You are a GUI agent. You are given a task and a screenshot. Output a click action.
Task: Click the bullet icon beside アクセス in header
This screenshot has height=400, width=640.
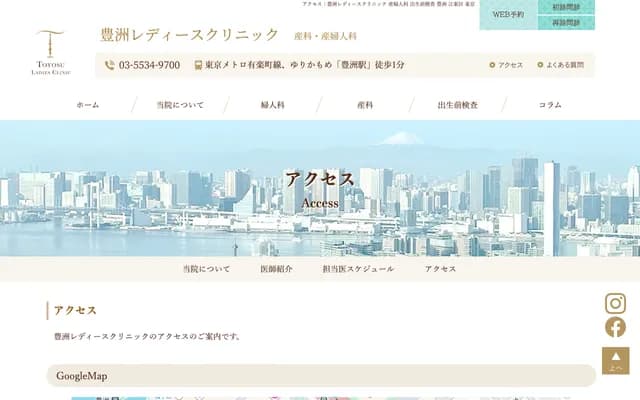(492, 65)
